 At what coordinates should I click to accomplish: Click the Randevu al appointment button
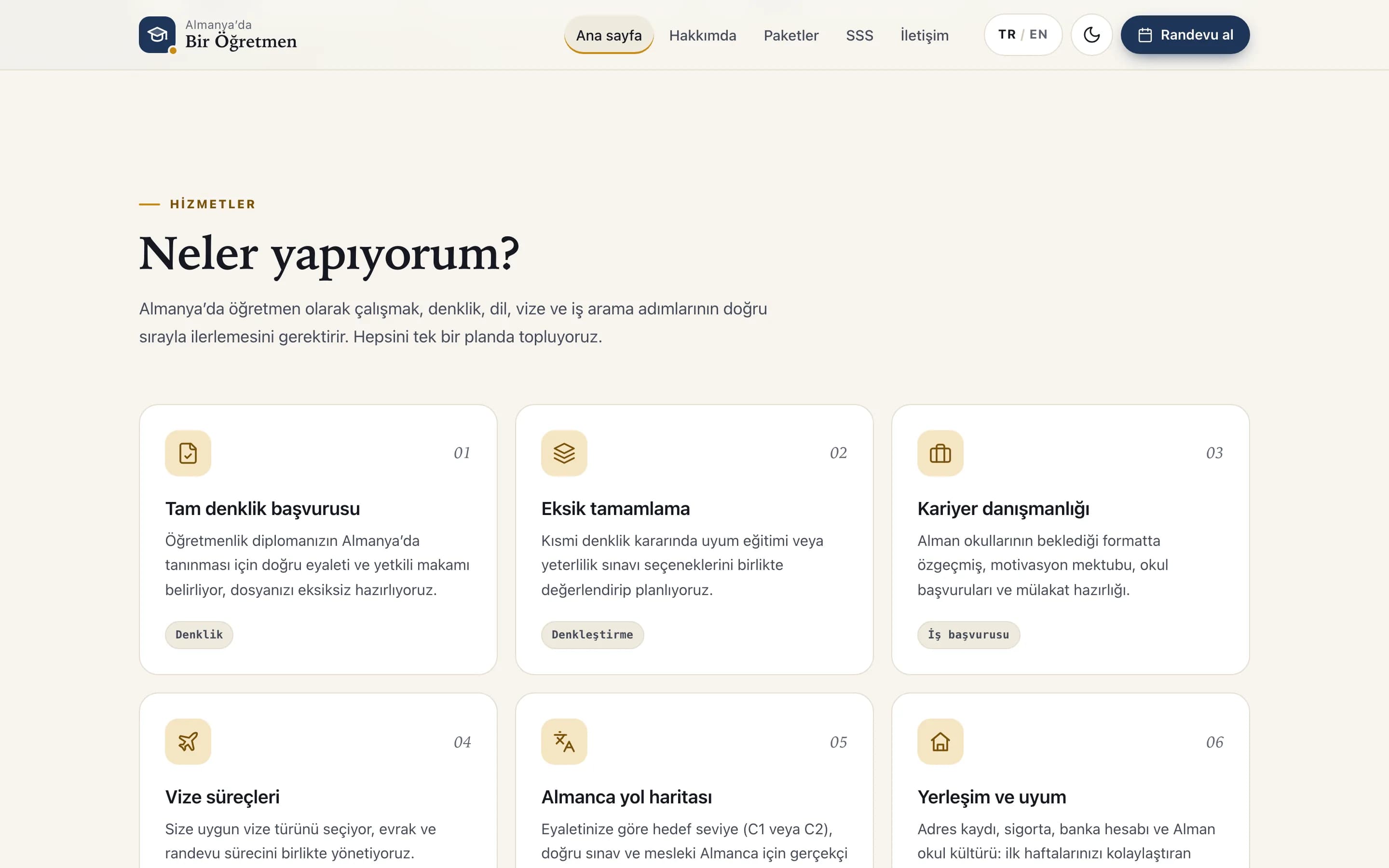coord(1185,35)
